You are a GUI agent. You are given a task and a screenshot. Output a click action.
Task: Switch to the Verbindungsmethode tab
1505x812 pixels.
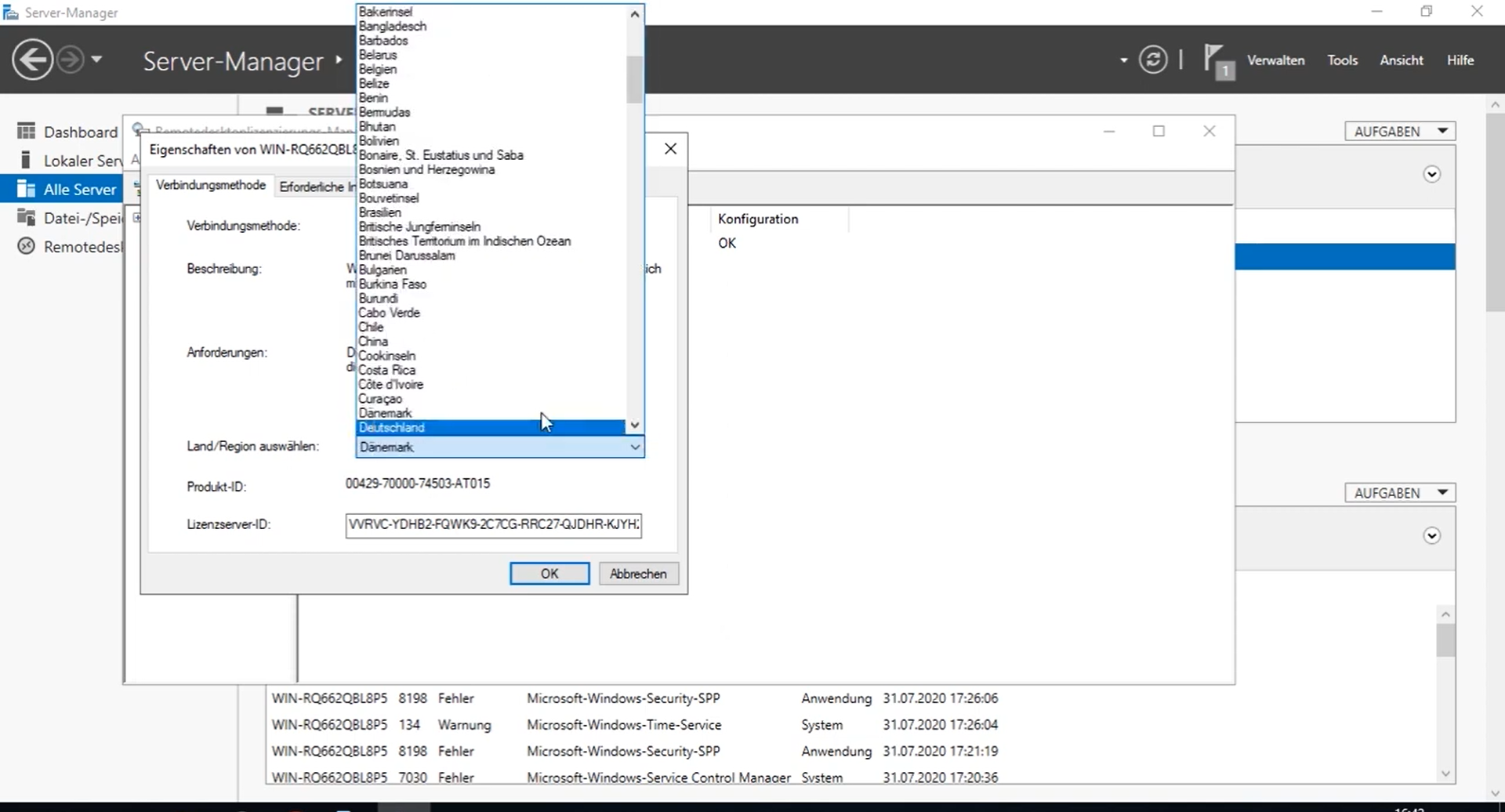point(210,185)
